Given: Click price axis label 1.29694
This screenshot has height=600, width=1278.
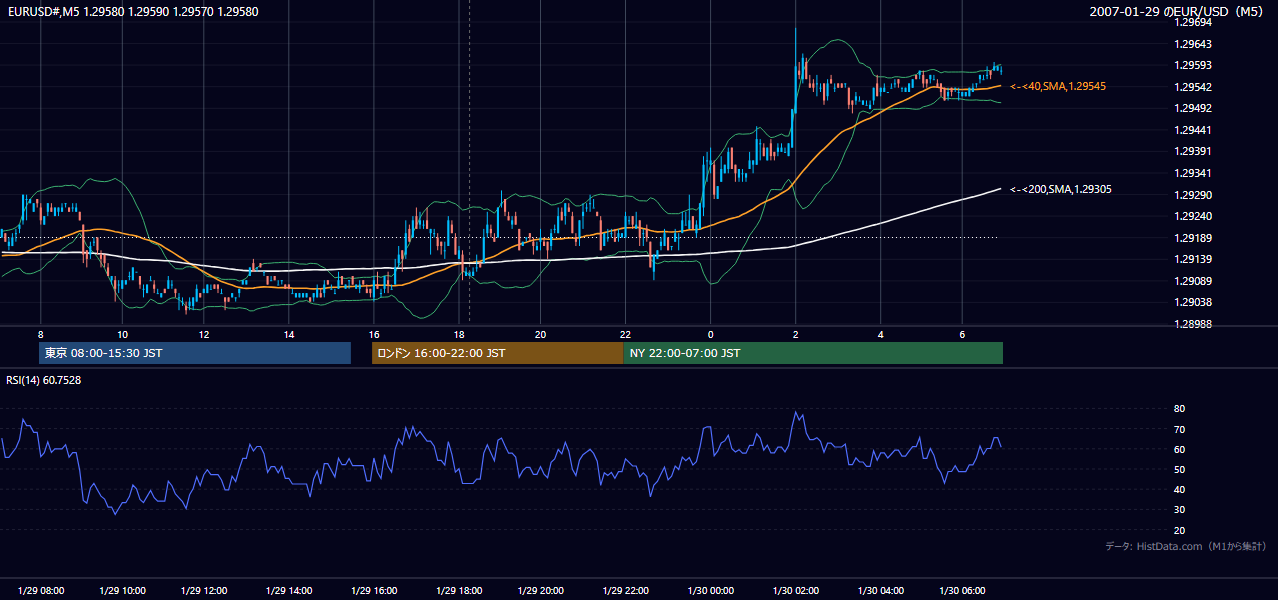Looking at the screenshot, I should (x=1194, y=22).
